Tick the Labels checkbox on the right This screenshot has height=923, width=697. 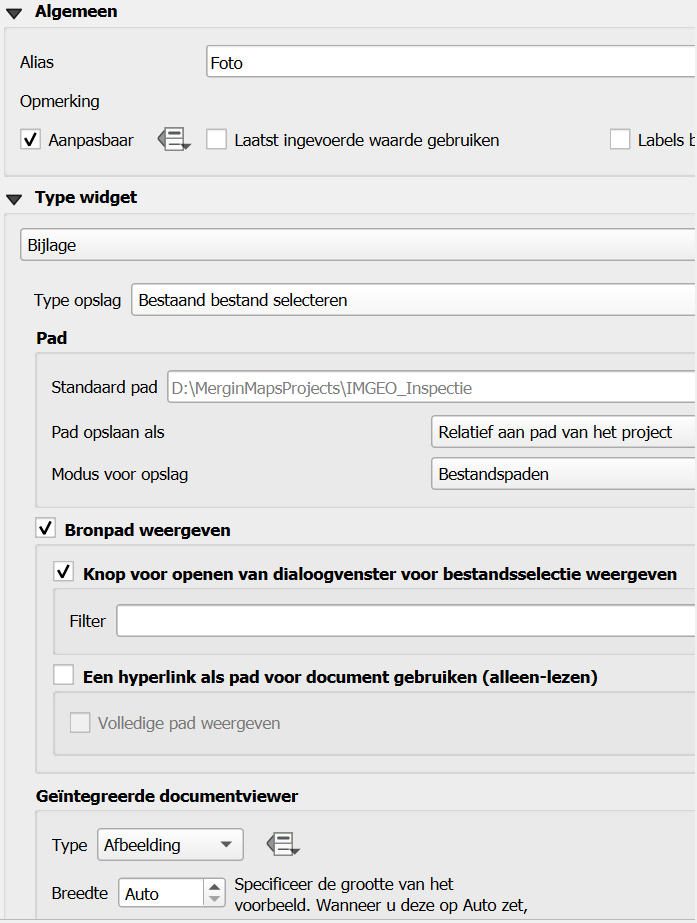click(620, 140)
